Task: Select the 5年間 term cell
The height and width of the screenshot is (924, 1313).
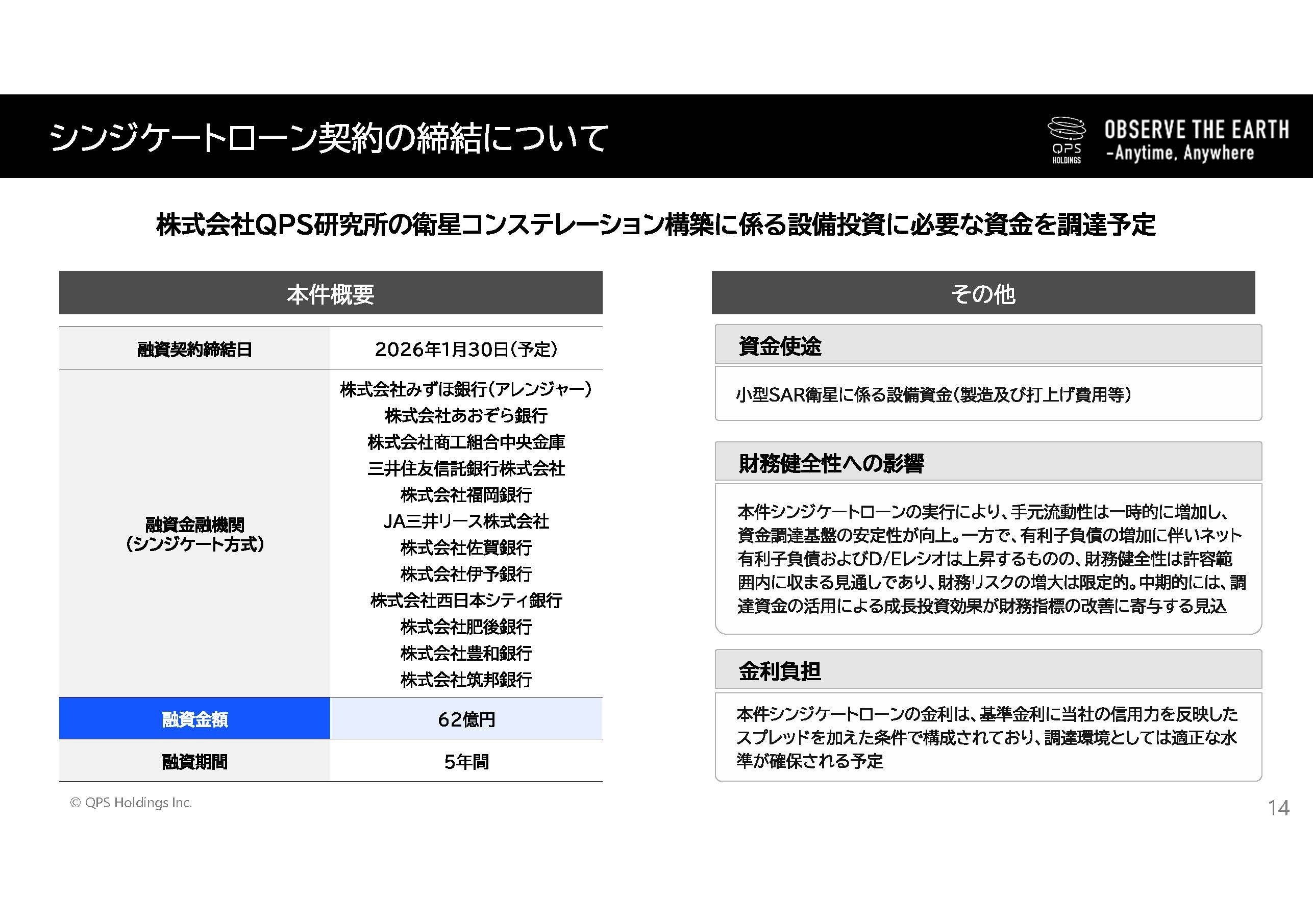Action: [466, 760]
